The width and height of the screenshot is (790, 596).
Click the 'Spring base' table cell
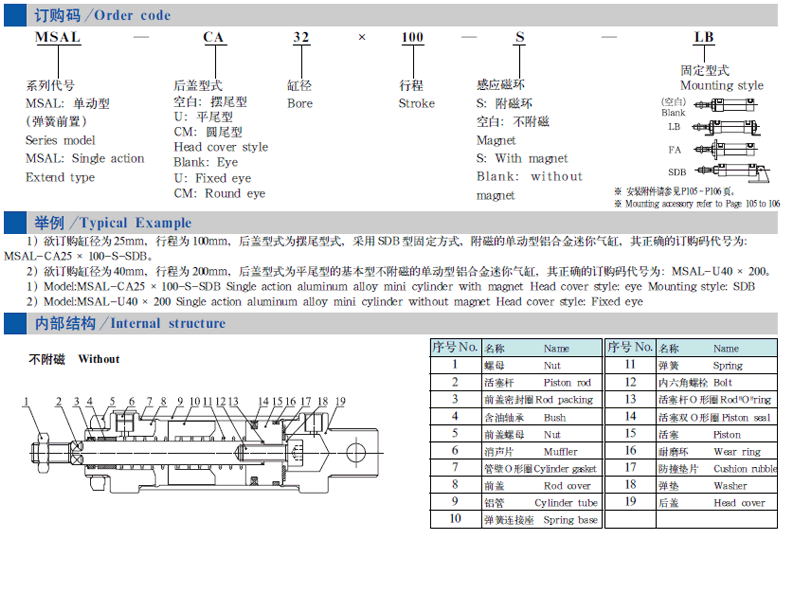click(542, 520)
